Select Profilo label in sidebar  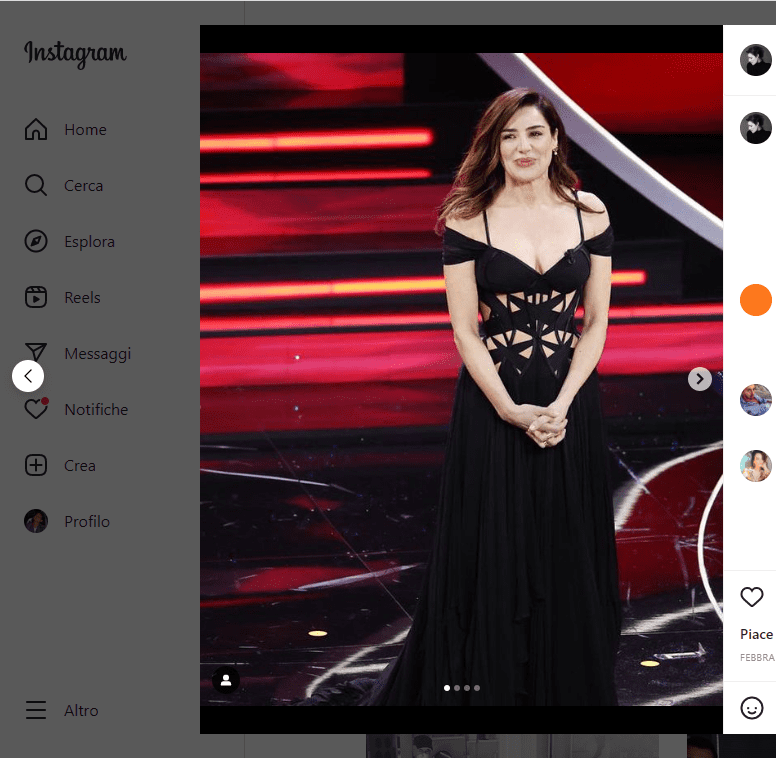(87, 521)
